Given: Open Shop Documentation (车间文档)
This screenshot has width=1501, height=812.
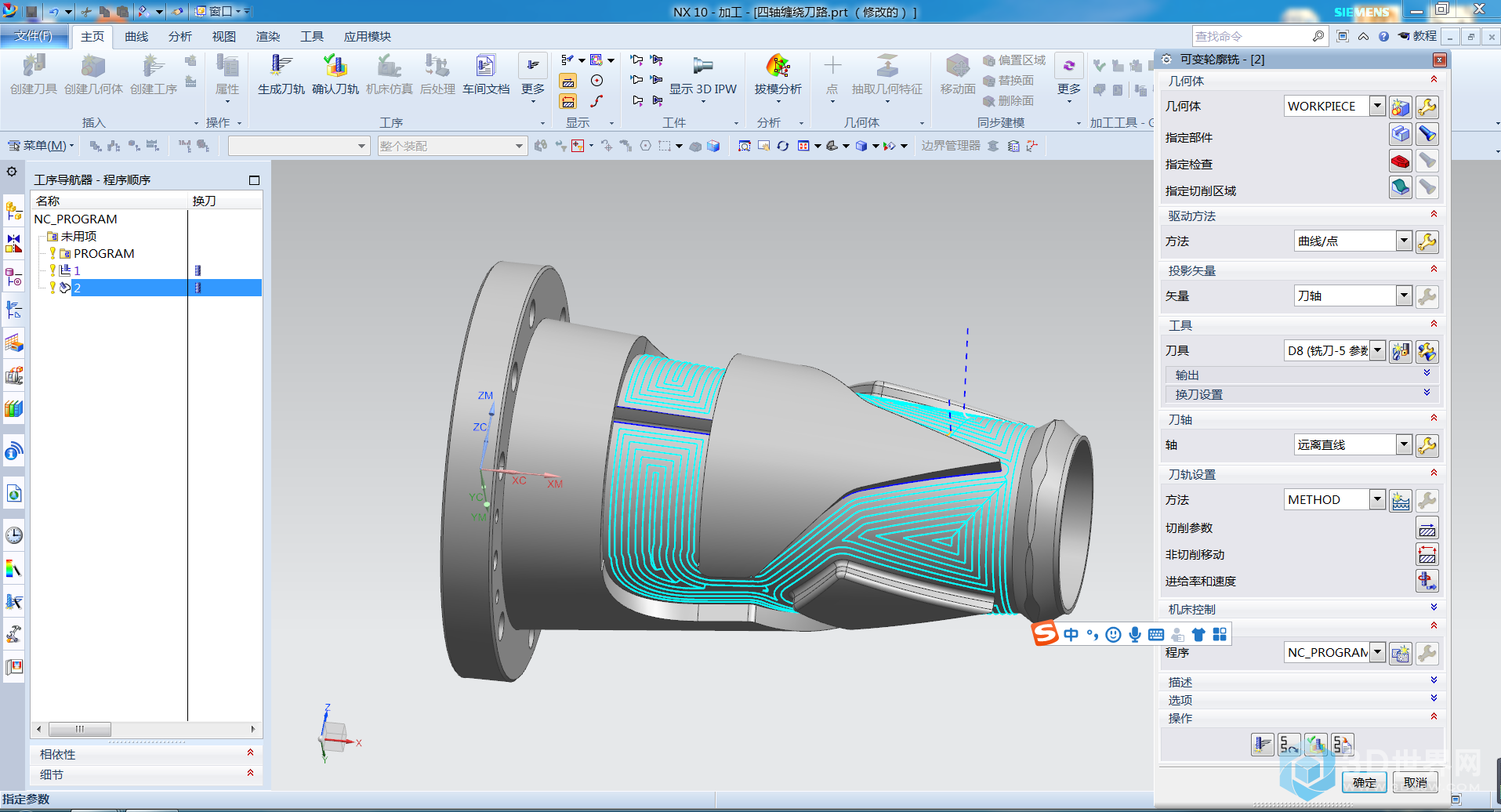Looking at the screenshot, I should (485, 66).
